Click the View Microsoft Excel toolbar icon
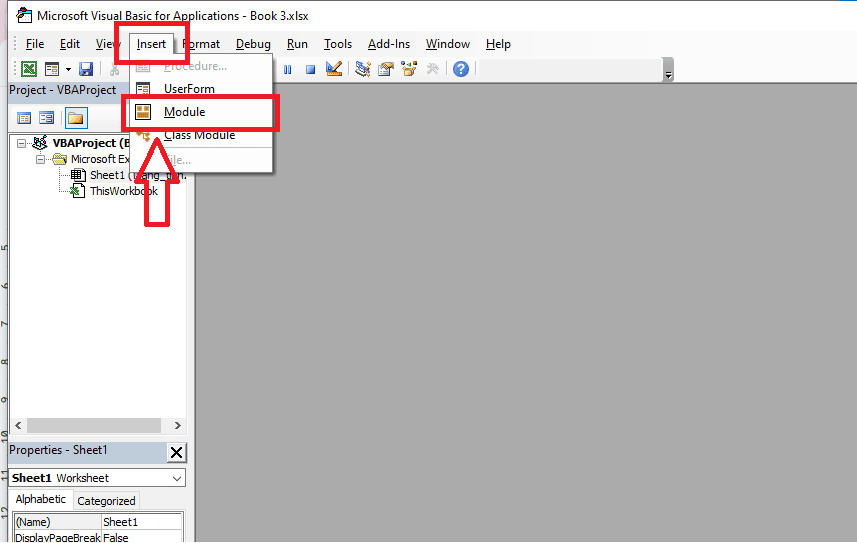The width and height of the screenshot is (857, 543). pyautogui.click(x=29, y=69)
